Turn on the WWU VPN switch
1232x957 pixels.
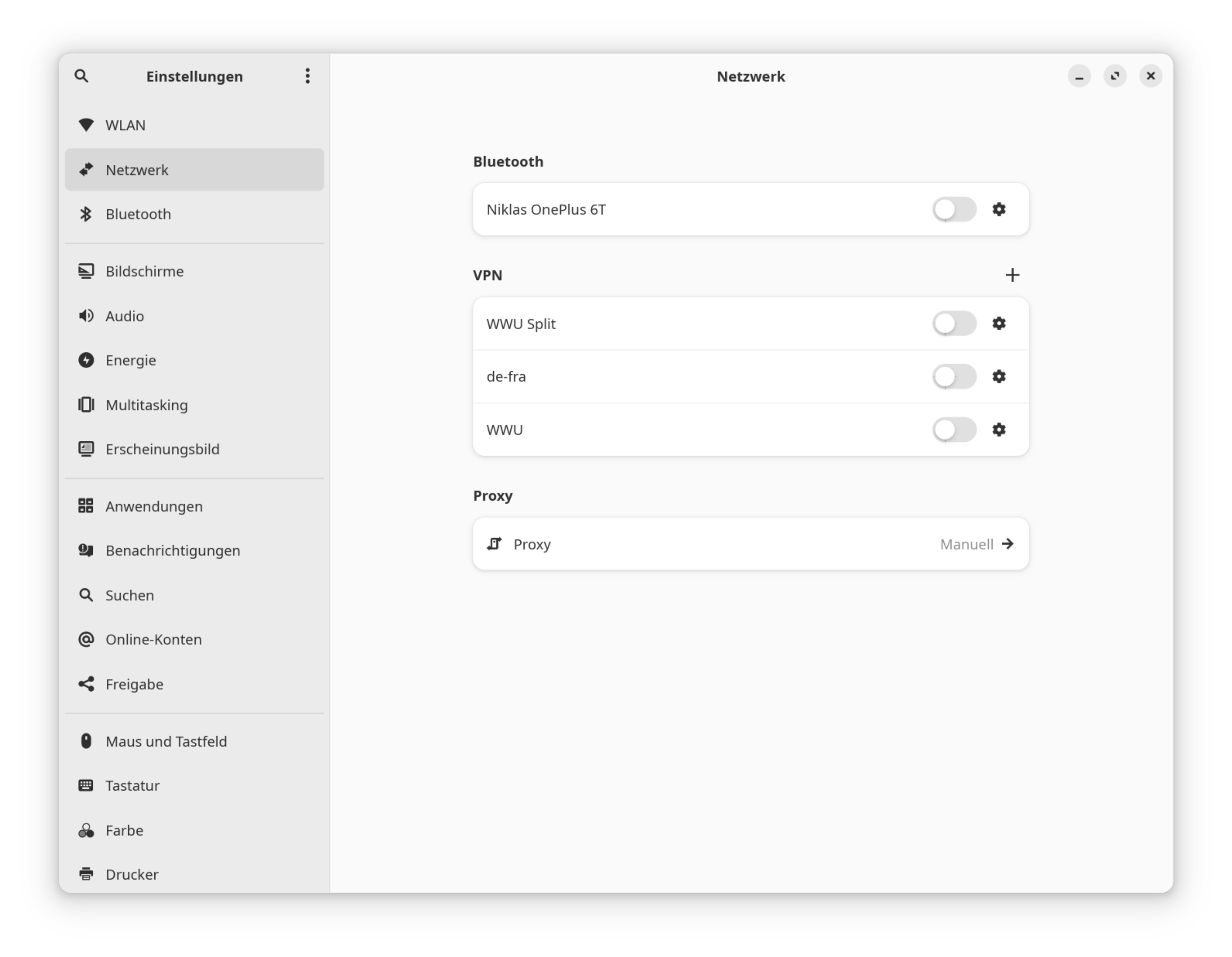tap(954, 430)
